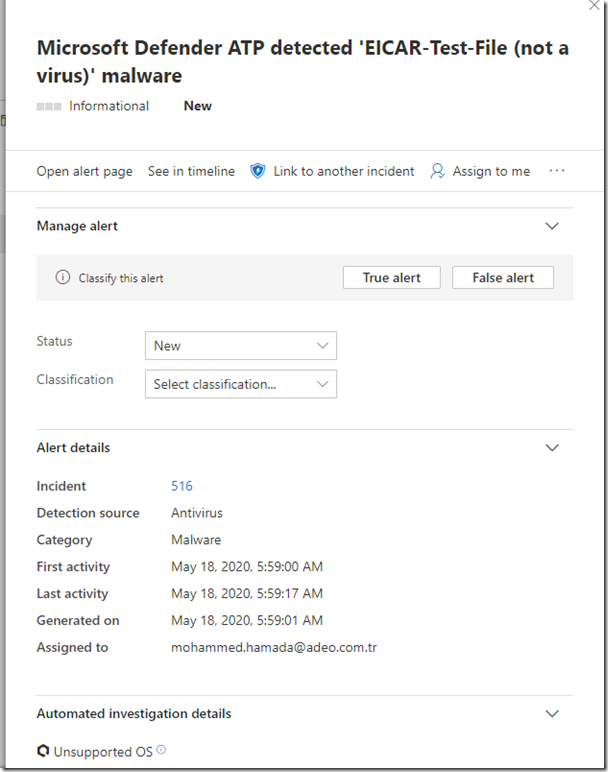Open incident 516 link
Image resolution: width=608 pixels, height=772 pixels.
182,486
